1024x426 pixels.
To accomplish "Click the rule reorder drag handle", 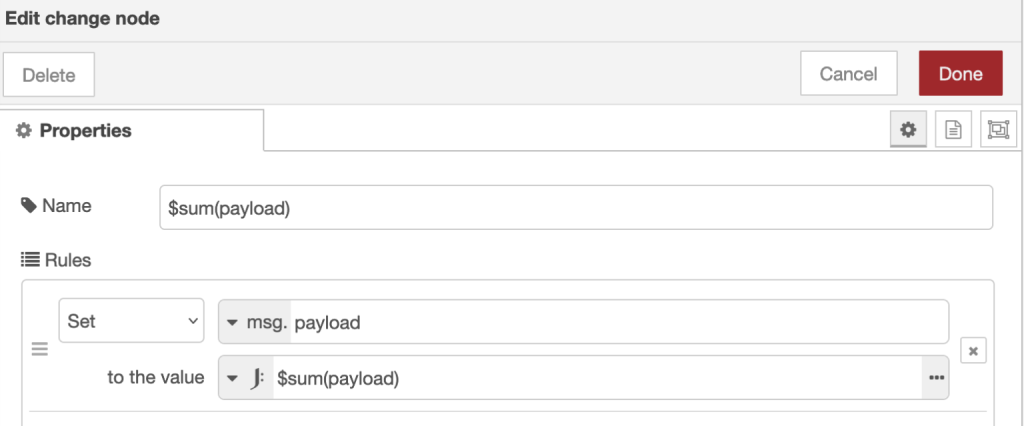I will tap(40, 349).
